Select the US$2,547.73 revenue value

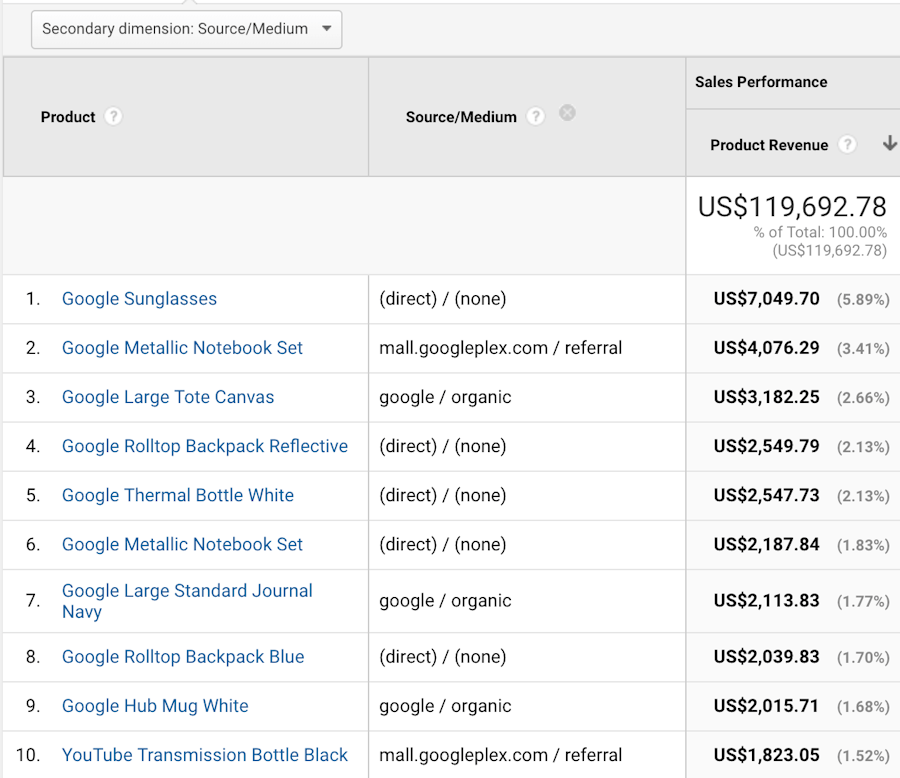coord(766,496)
